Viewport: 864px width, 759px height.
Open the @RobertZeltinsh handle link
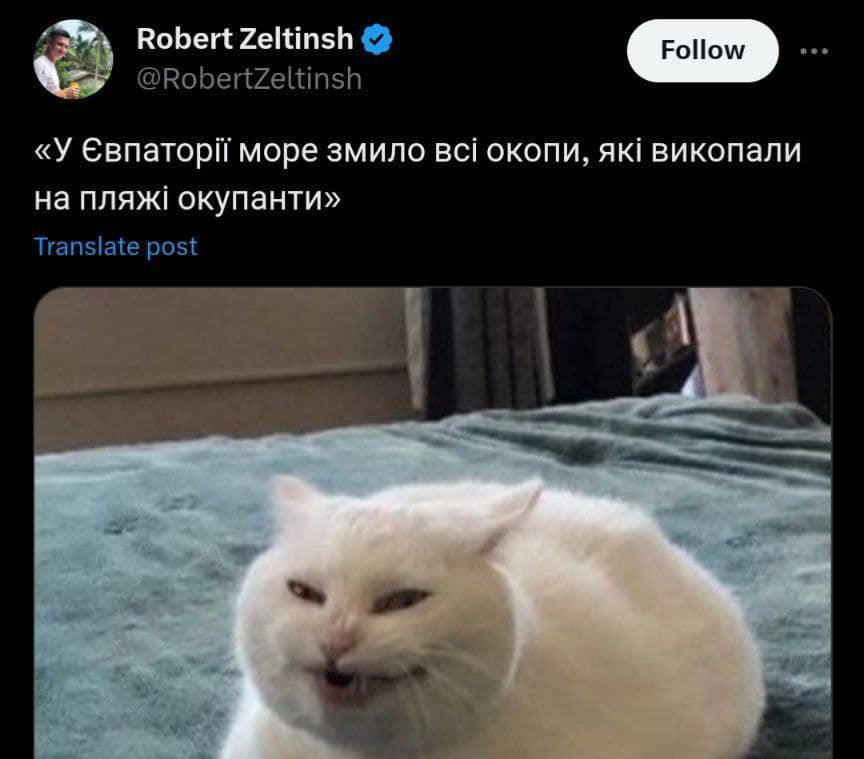(249, 79)
